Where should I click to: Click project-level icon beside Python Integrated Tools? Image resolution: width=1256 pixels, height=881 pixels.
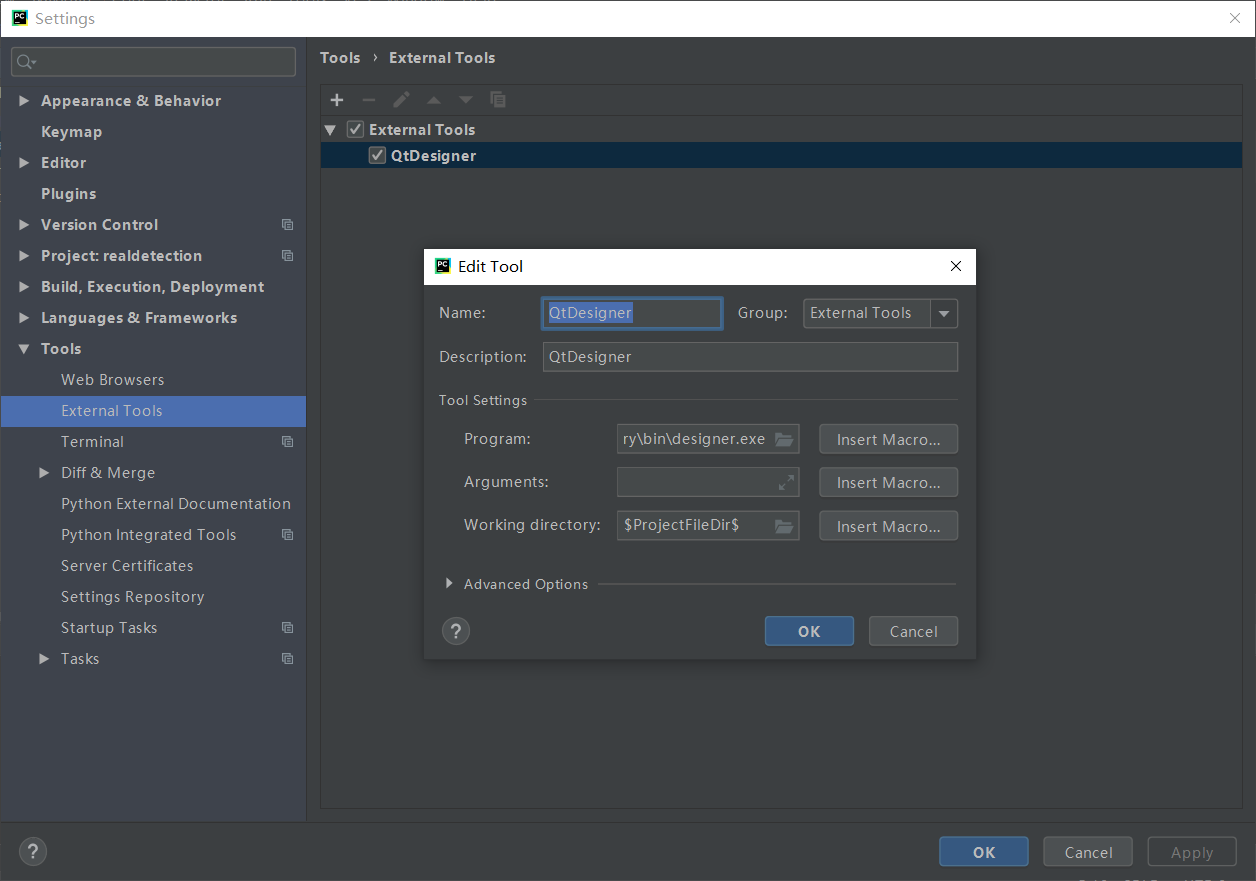(288, 535)
